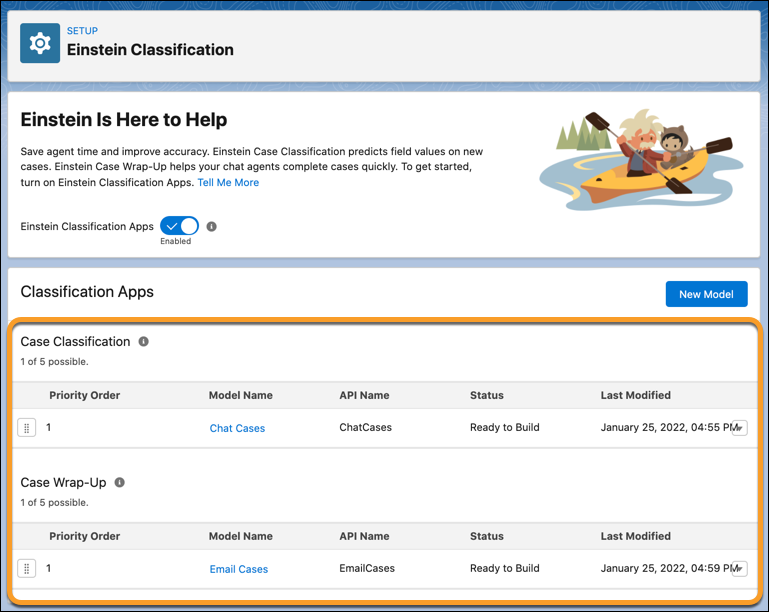Viewport: 769px width, 612px height.
Task: Open info tooltip beside Einstein Classification Apps toggle
Action: 211,227
